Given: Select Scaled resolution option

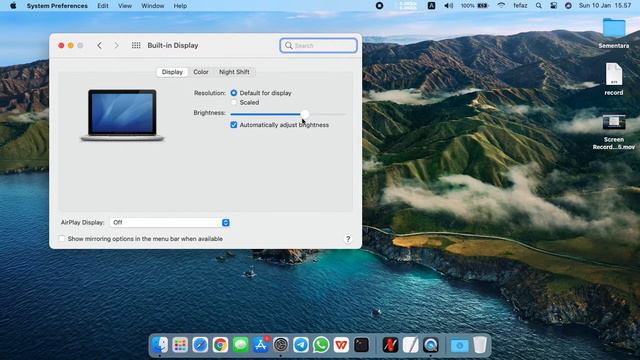Looking at the screenshot, I should (x=234, y=102).
